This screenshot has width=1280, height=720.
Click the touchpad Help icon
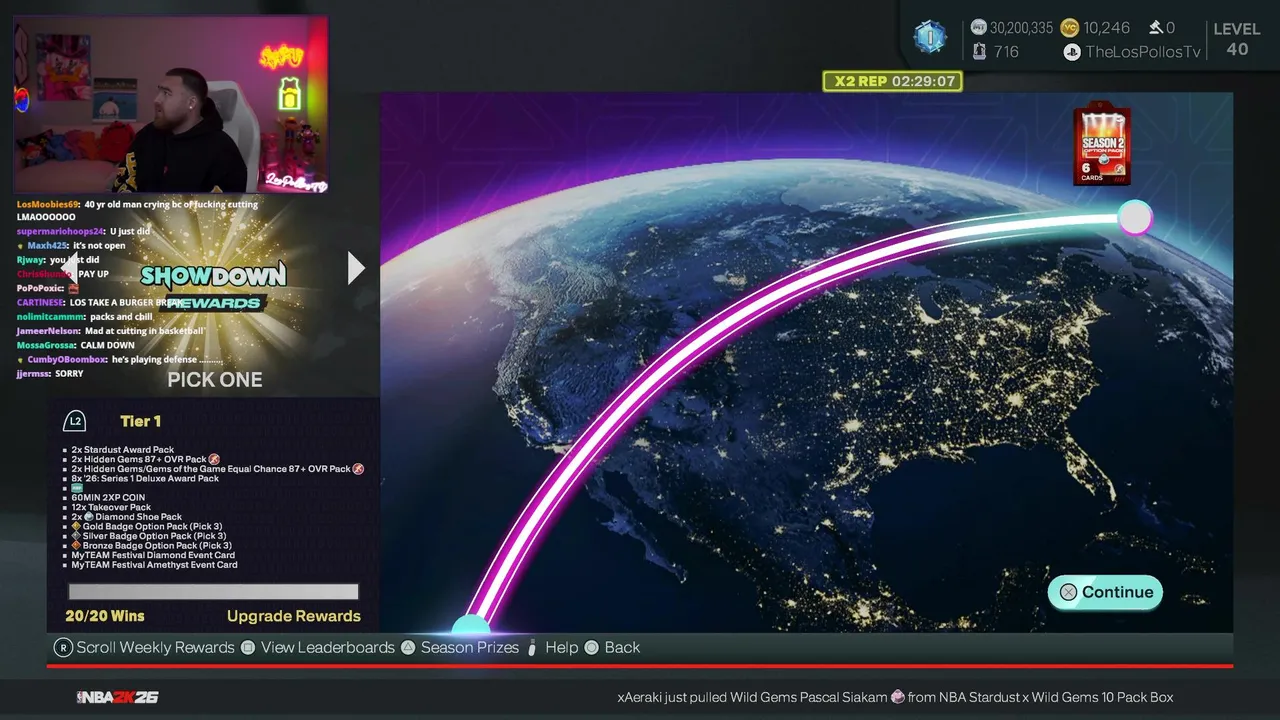[x=532, y=647]
